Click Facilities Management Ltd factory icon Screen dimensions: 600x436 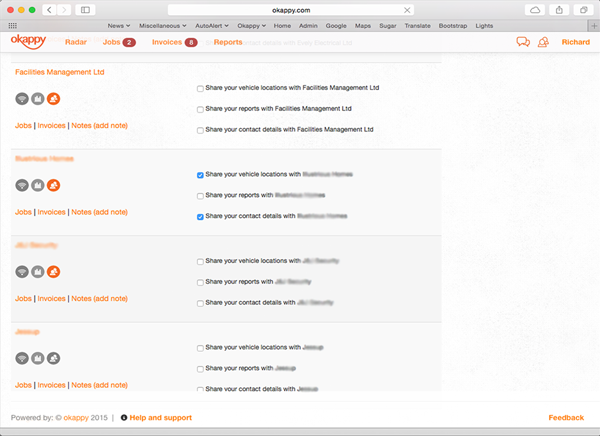pyautogui.click(x=38, y=99)
